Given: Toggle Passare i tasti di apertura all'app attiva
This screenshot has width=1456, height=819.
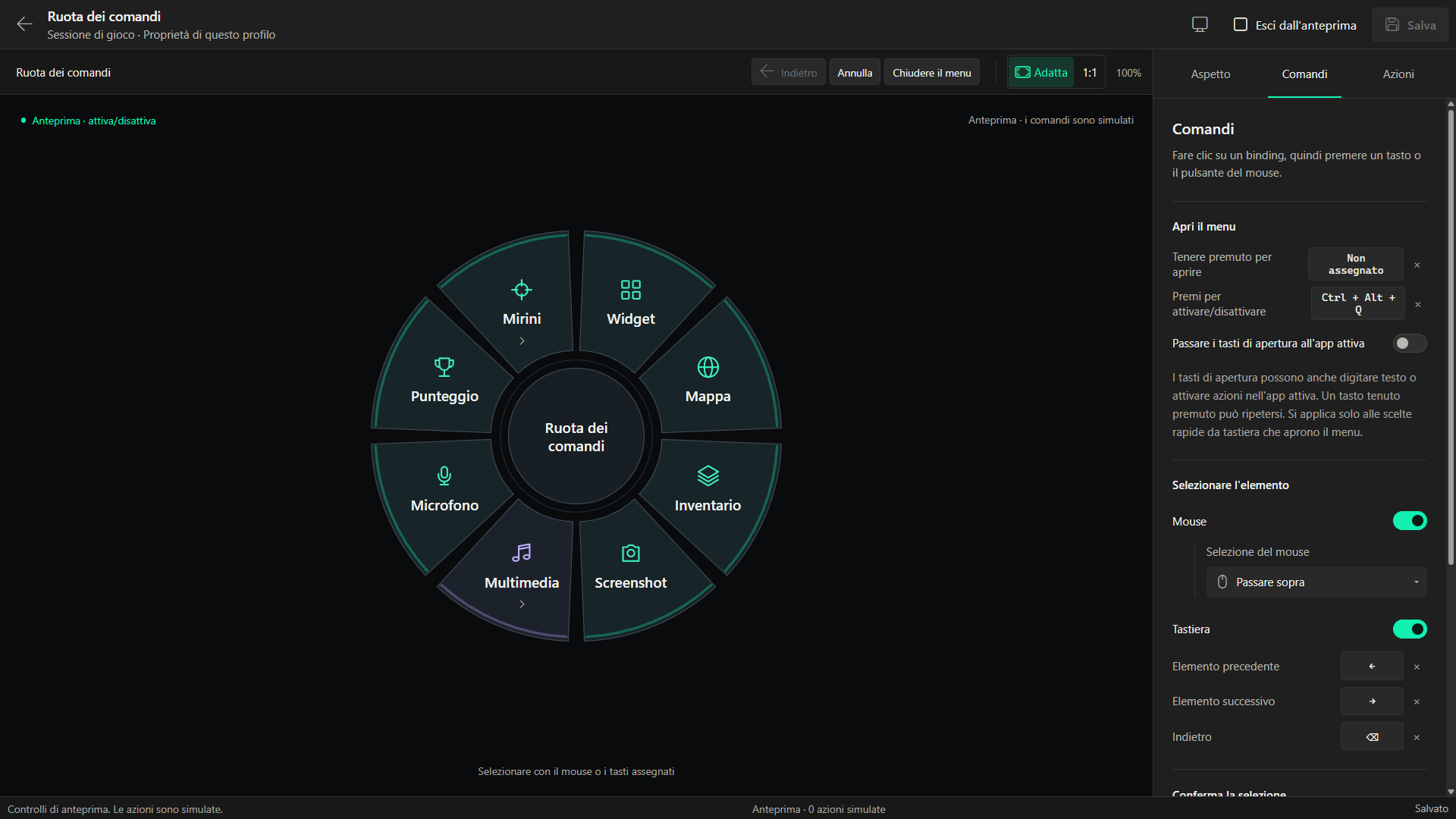Looking at the screenshot, I should click(1410, 344).
